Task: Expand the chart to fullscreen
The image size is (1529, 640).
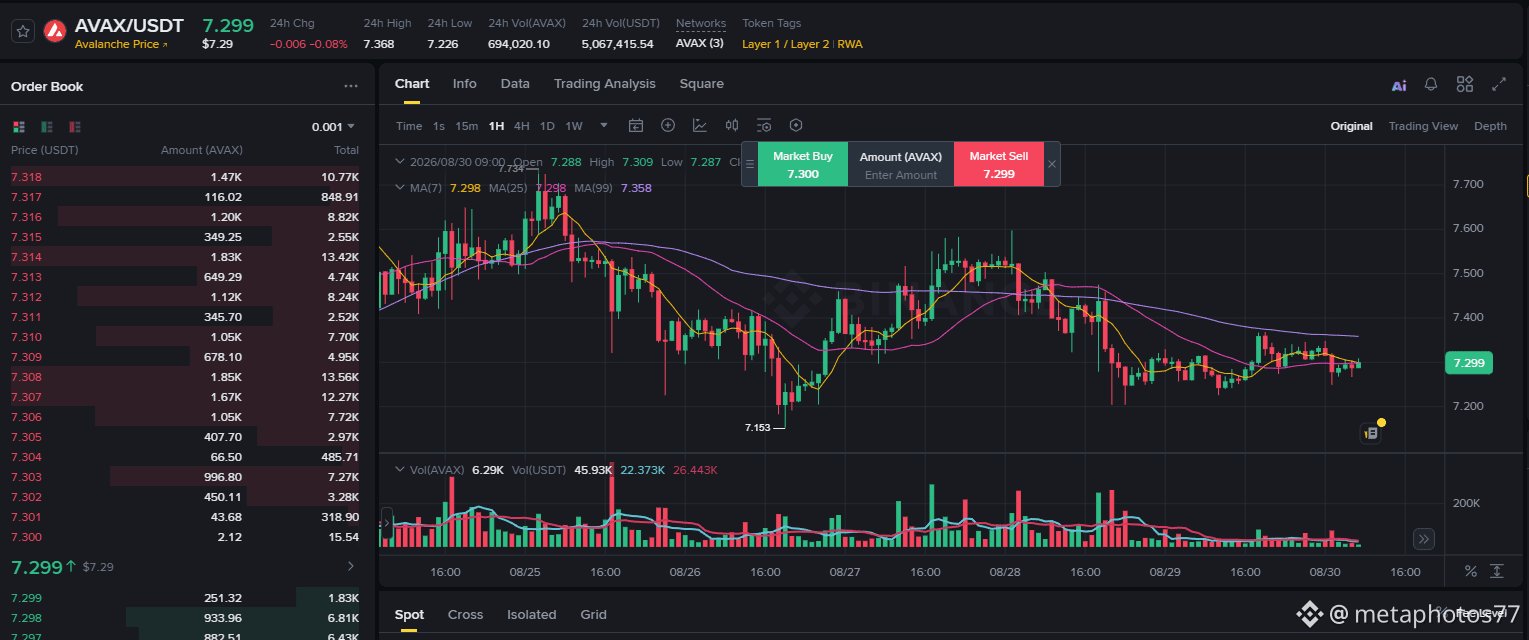Action: tap(1498, 84)
